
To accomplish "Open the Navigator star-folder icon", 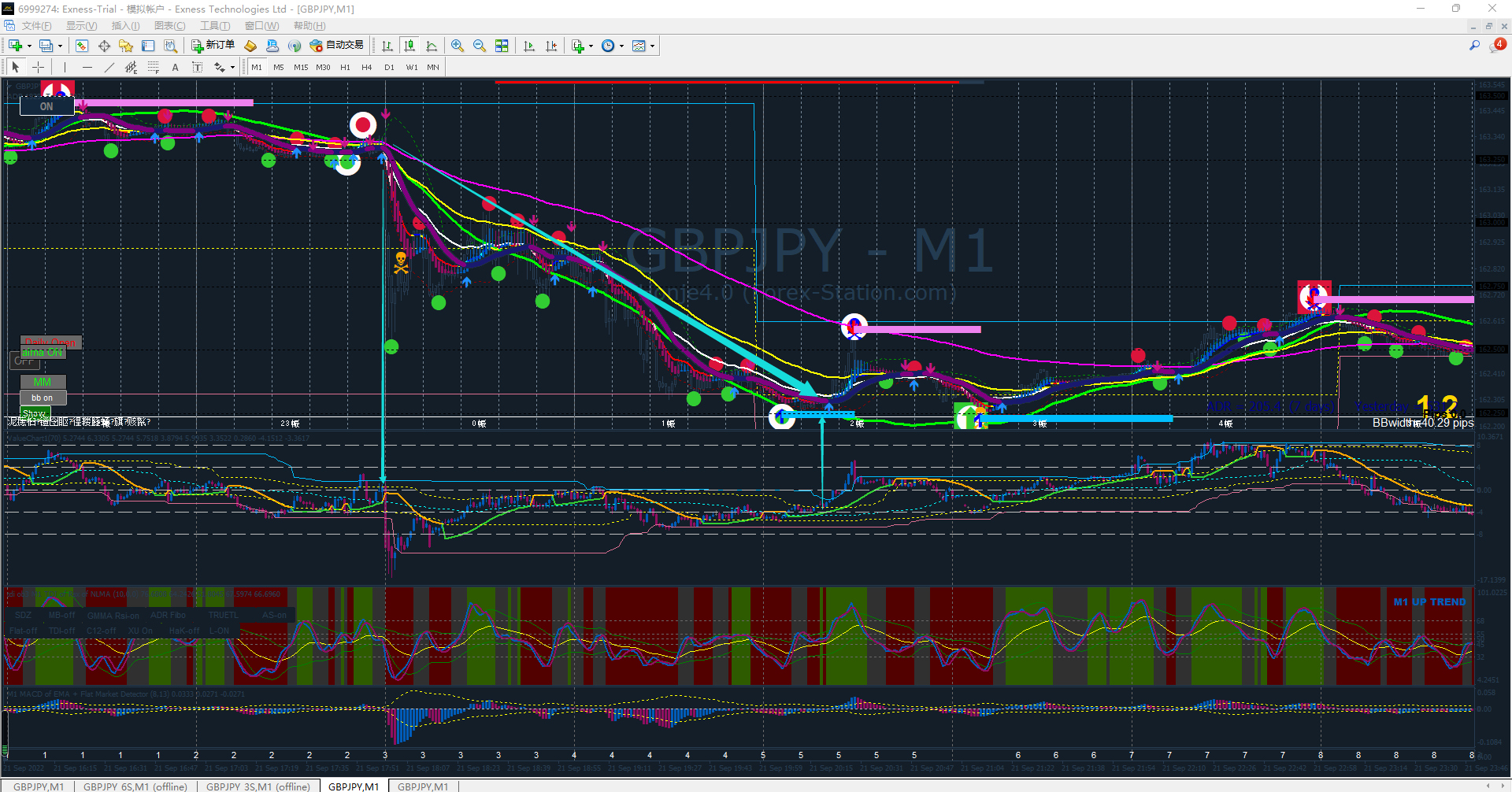I will click(x=126, y=46).
